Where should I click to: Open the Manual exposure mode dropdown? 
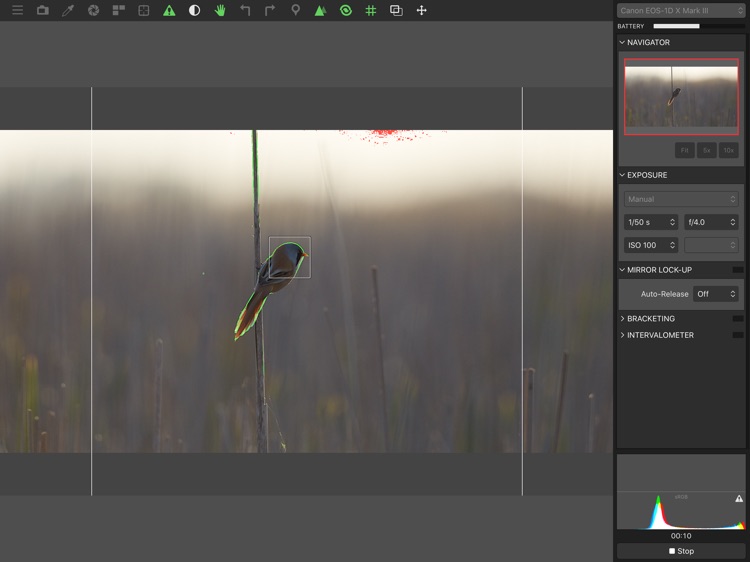pos(681,199)
